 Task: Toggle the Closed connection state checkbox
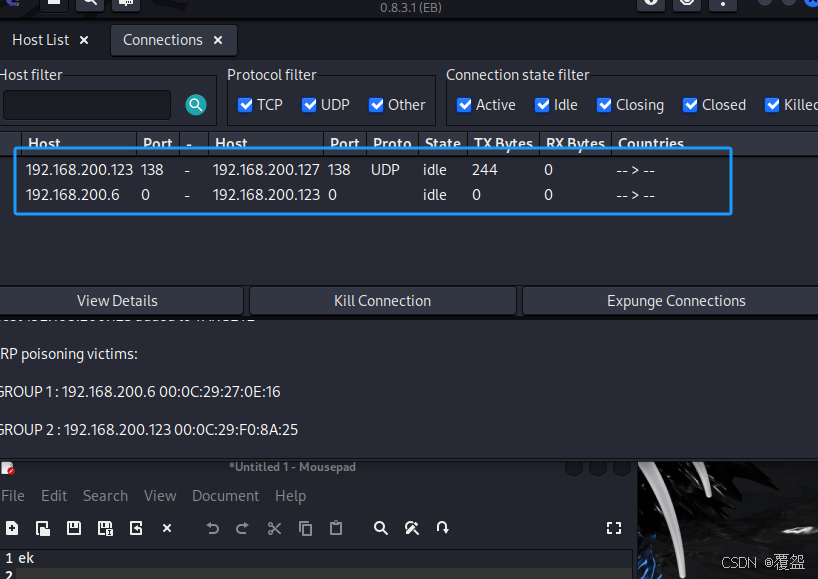[x=690, y=105]
